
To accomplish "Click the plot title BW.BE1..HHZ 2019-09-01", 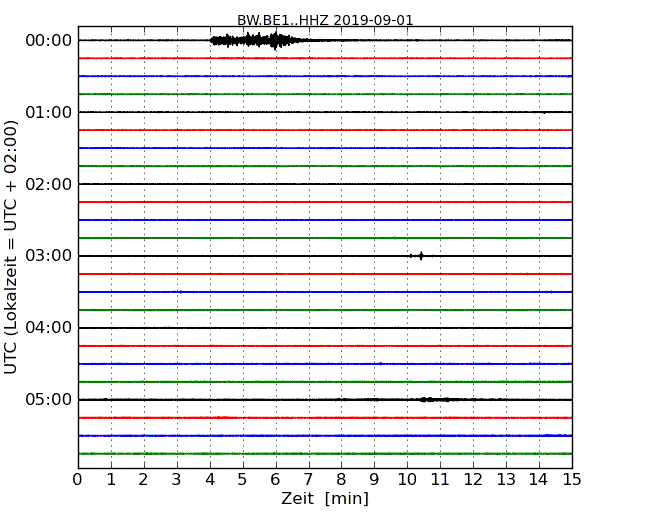I will (x=325, y=20).
